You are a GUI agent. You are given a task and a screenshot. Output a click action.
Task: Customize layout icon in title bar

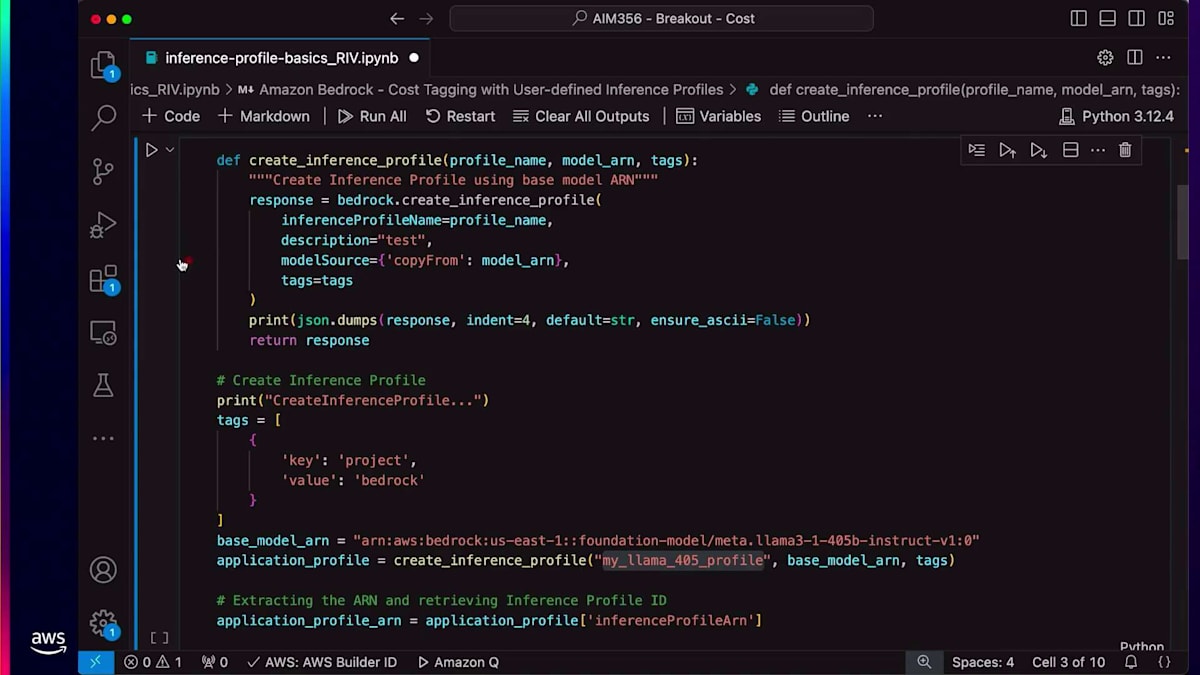1166,18
